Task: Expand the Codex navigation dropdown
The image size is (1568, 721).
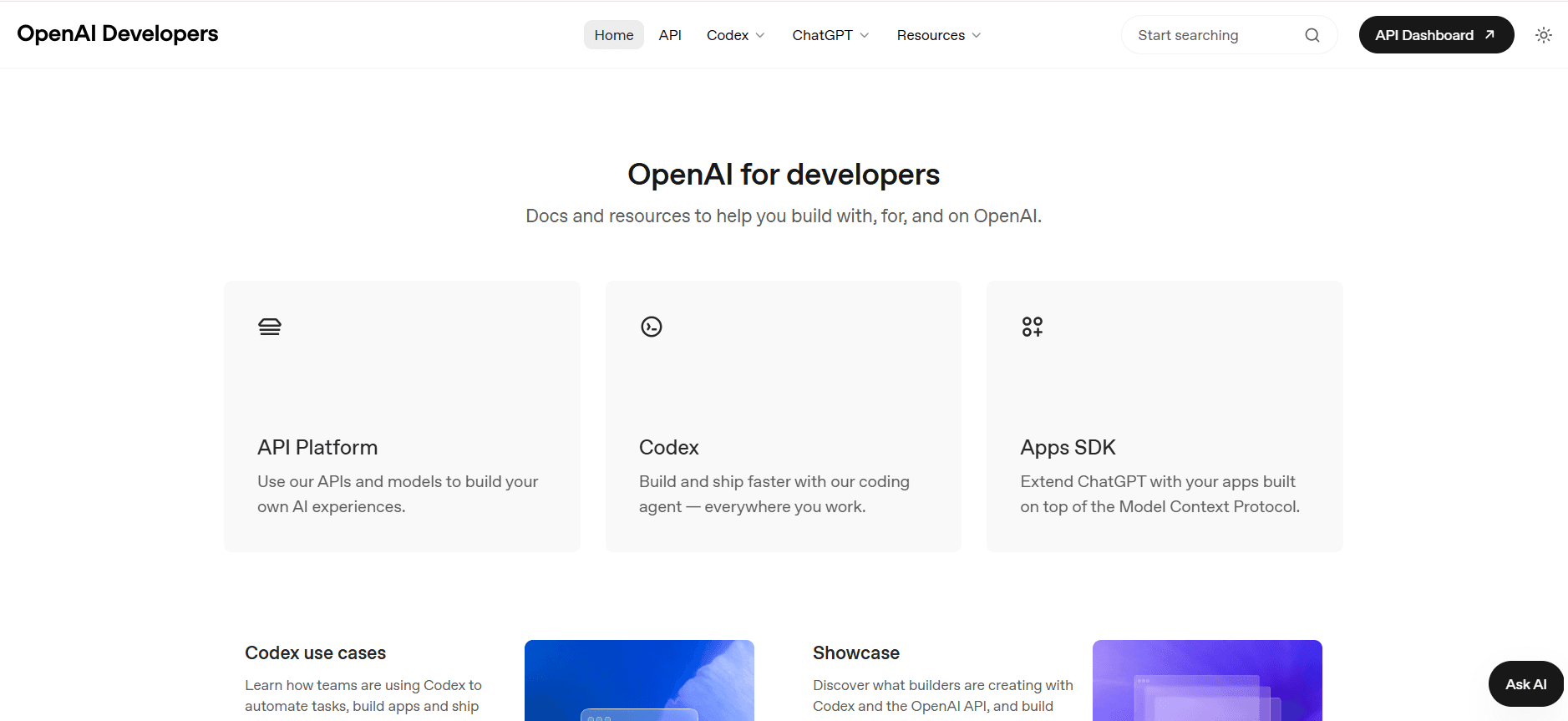Action: click(x=736, y=35)
